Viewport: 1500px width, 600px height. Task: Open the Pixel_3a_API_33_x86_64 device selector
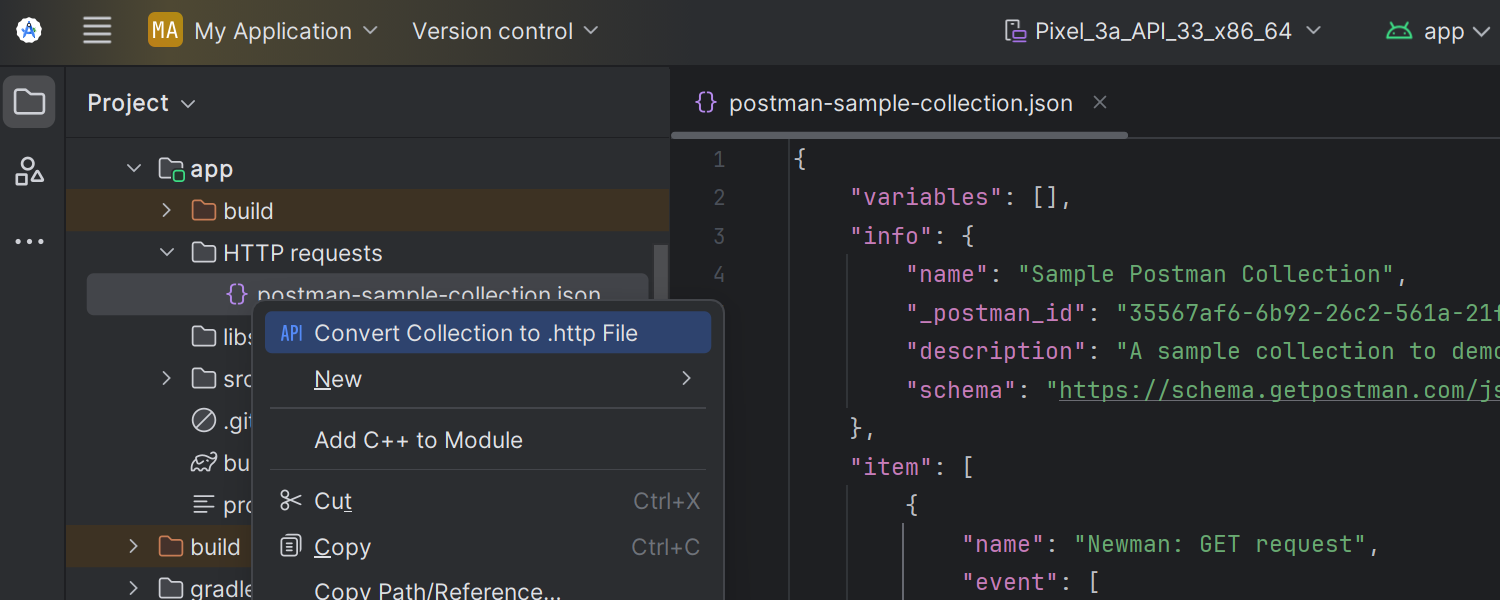coord(1163,31)
